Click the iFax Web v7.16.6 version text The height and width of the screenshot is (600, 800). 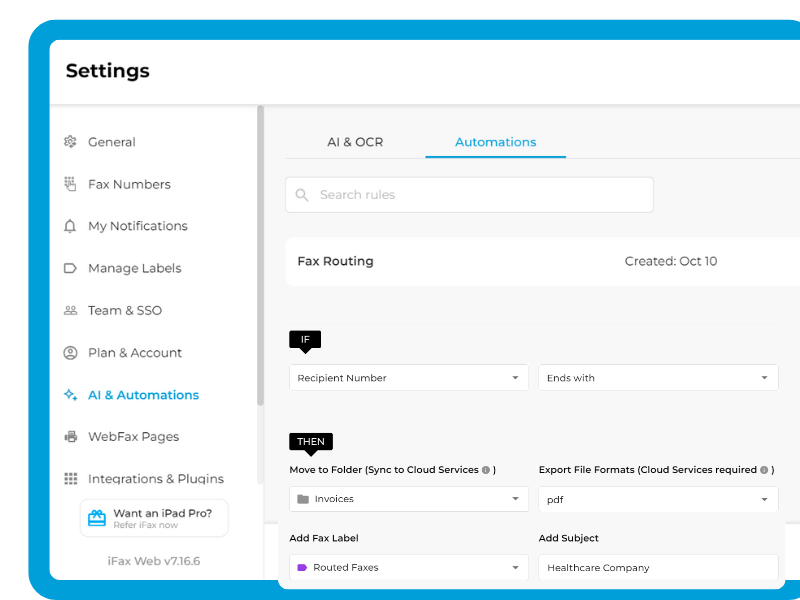pos(154,561)
